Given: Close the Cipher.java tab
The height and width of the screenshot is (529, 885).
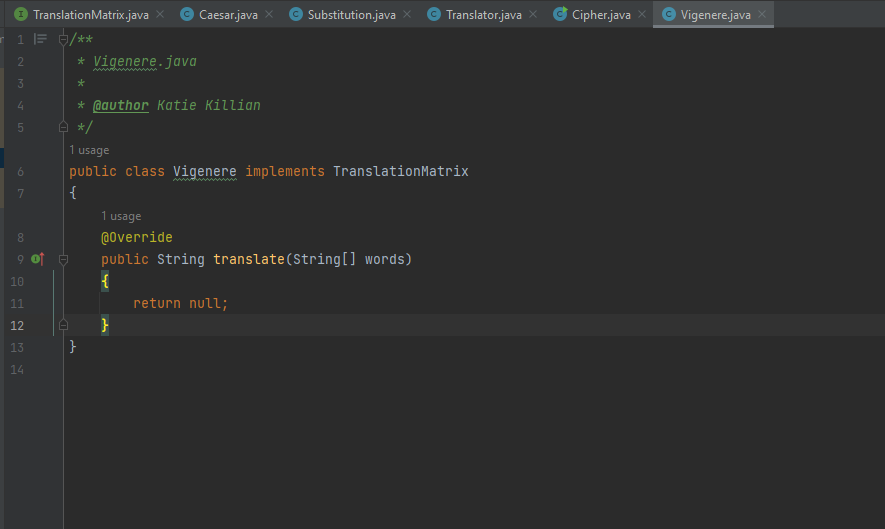Looking at the screenshot, I should [x=642, y=14].
